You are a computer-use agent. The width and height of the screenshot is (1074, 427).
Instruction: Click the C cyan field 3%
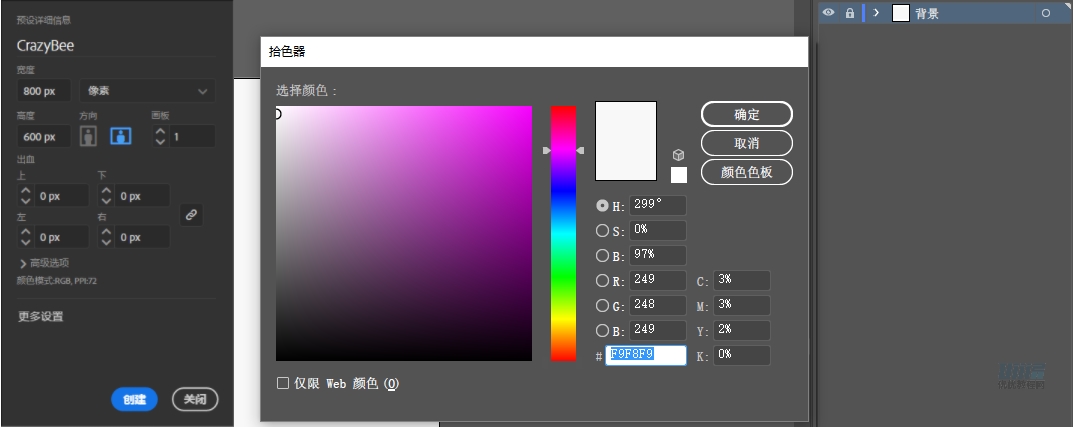tap(742, 280)
